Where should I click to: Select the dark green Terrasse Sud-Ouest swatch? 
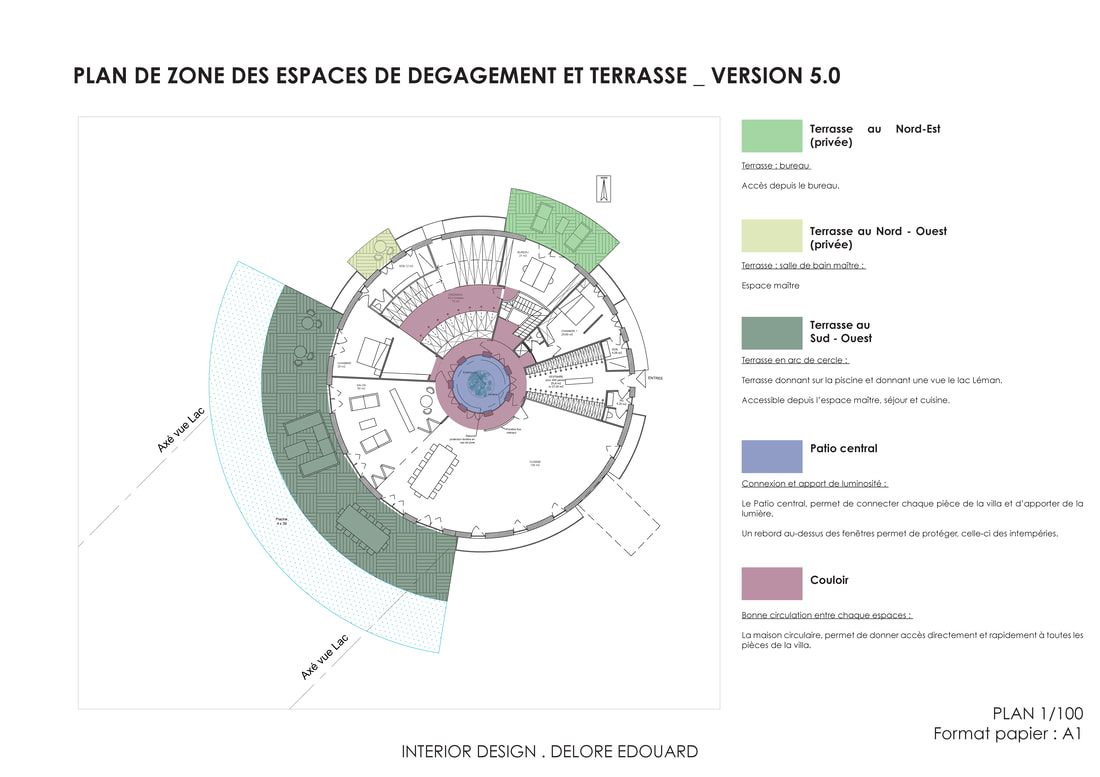(x=772, y=333)
